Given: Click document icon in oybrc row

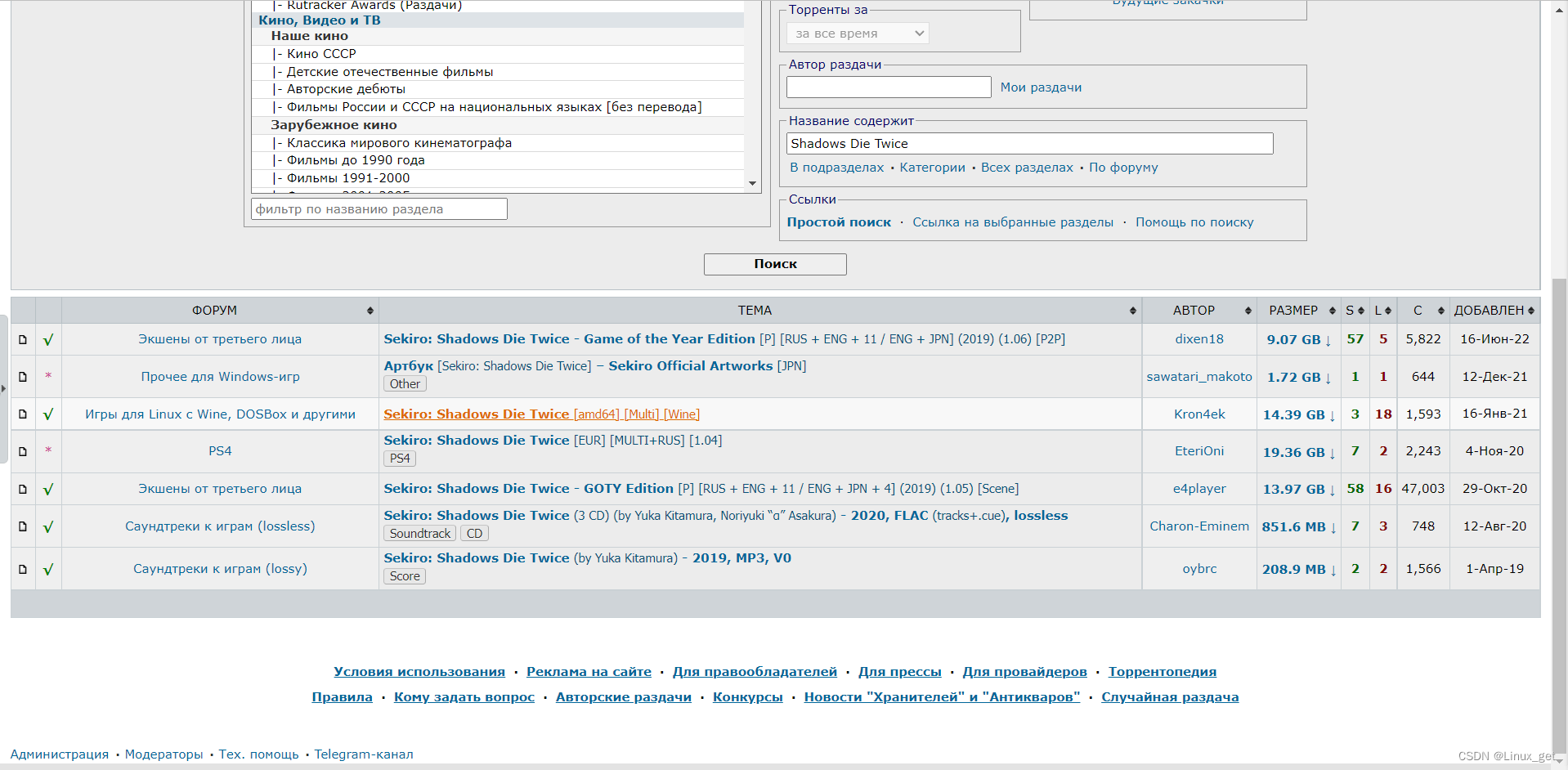Looking at the screenshot, I should 23,569.
